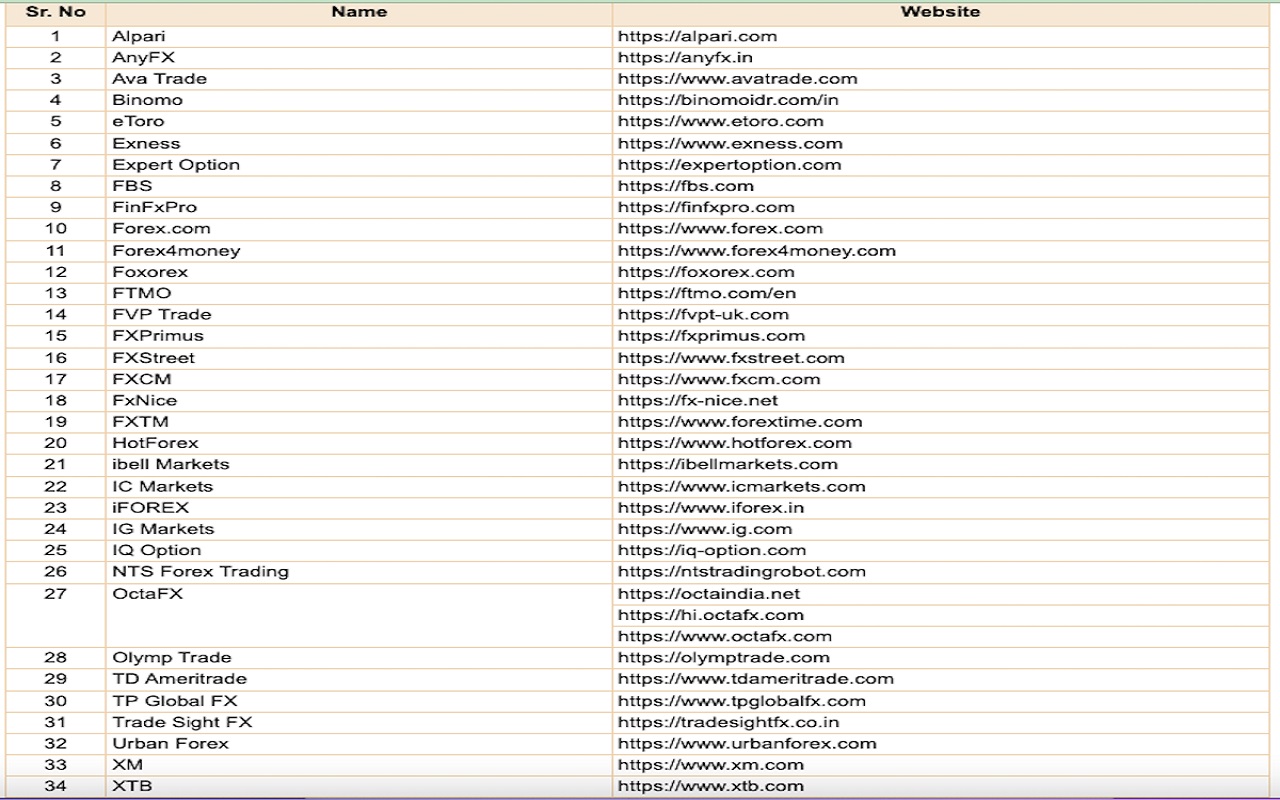Open the https://alpari.com website cell
The width and height of the screenshot is (1280, 800).
(x=940, y=36)
